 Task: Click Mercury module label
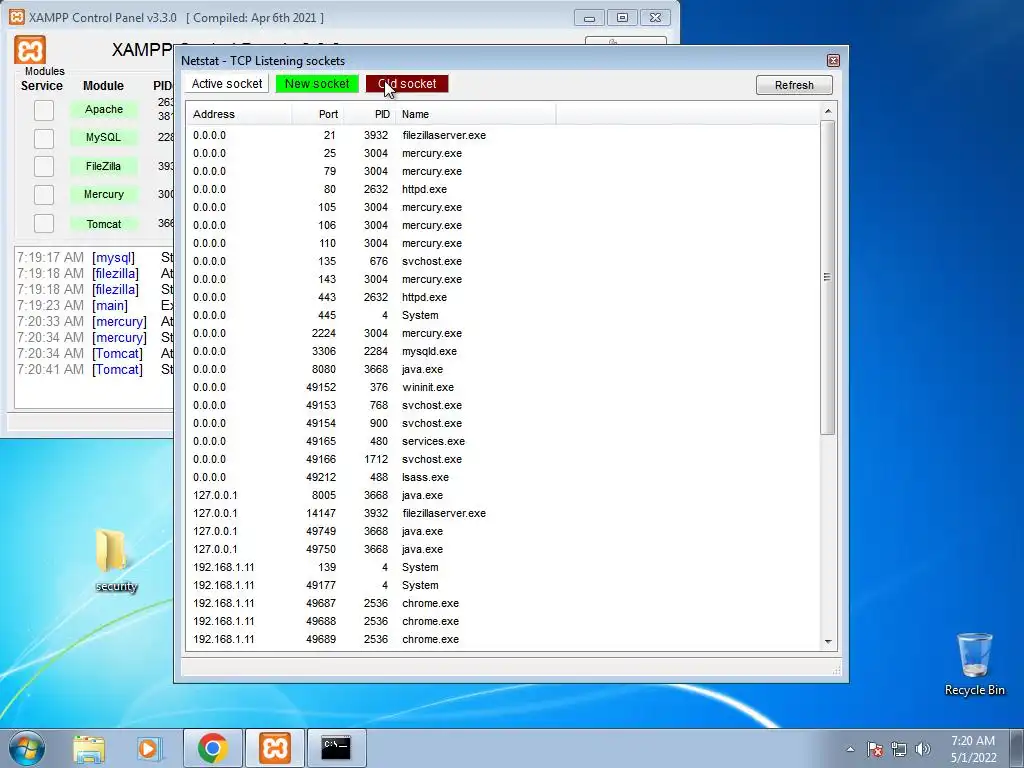[x=104, y=195]
